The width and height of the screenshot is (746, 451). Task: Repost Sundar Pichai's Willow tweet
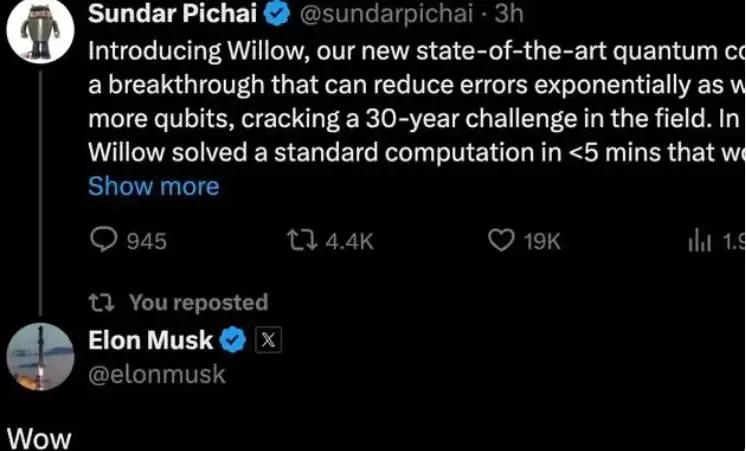point(298,241)
